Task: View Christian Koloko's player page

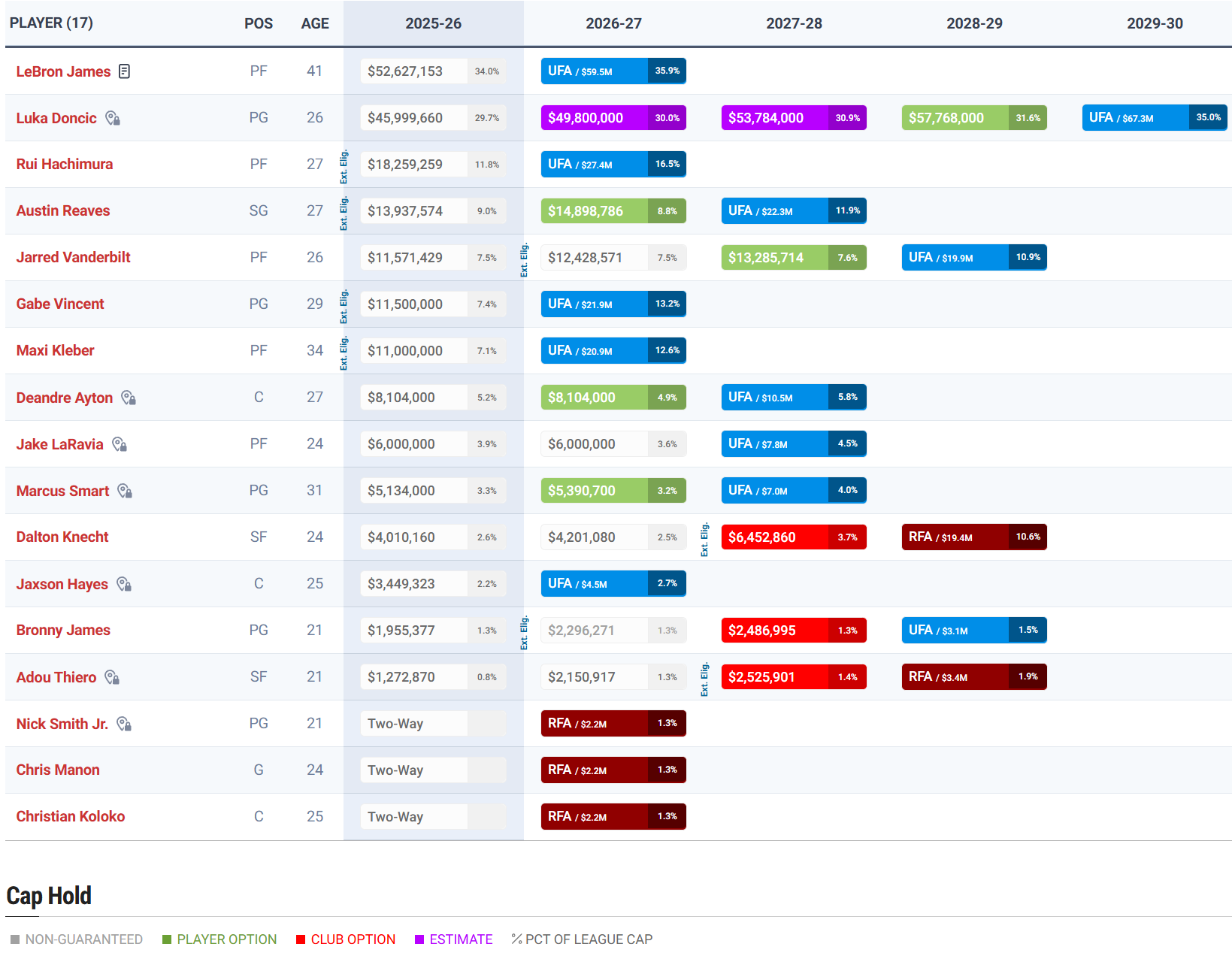Action: coord(71,817)
